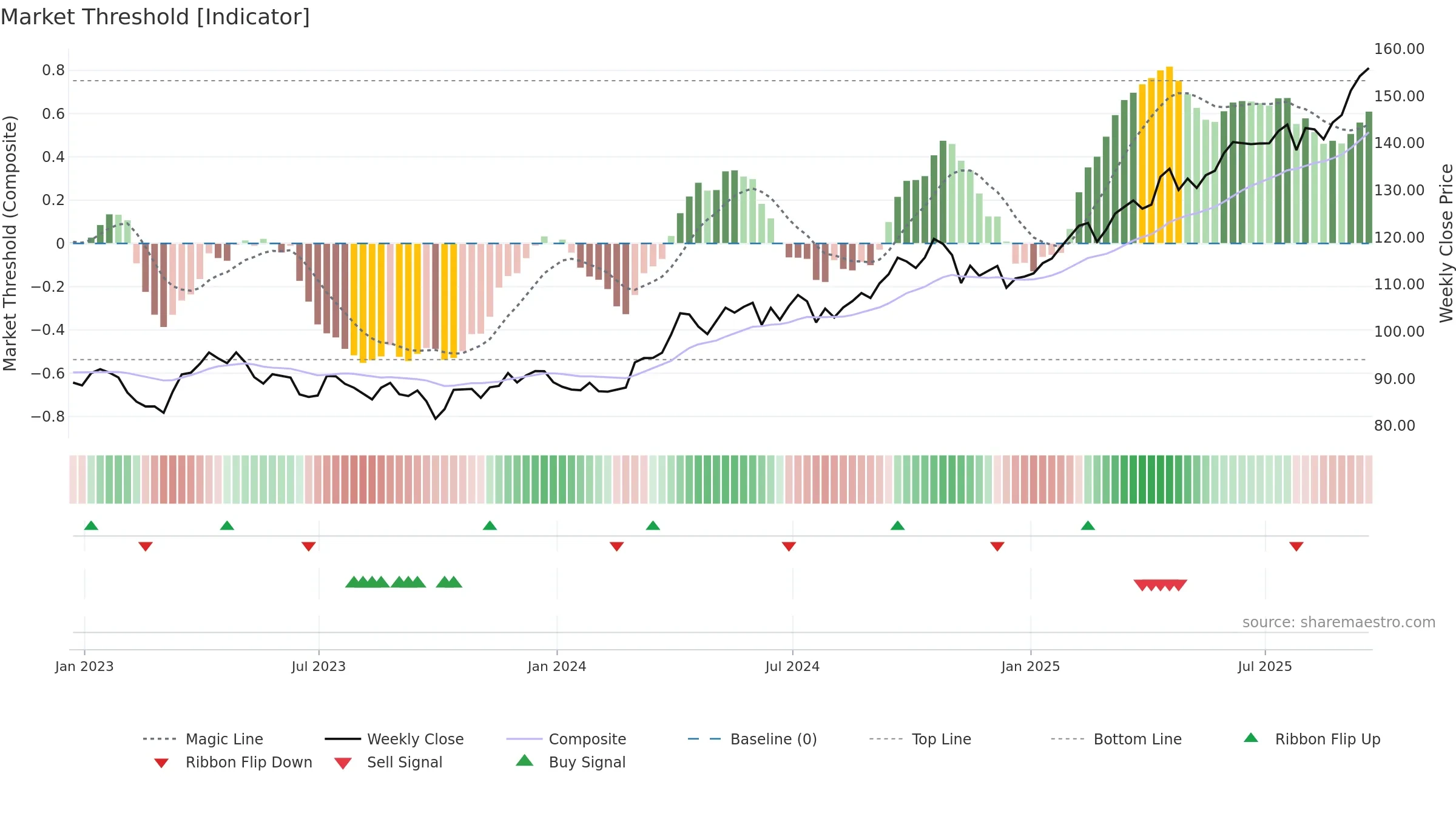Click the Jan 2025 x-axis label
Image resolution: width=1456 pixels, height=819 pixels.
pyautogui.click(x=1031, y=666)
